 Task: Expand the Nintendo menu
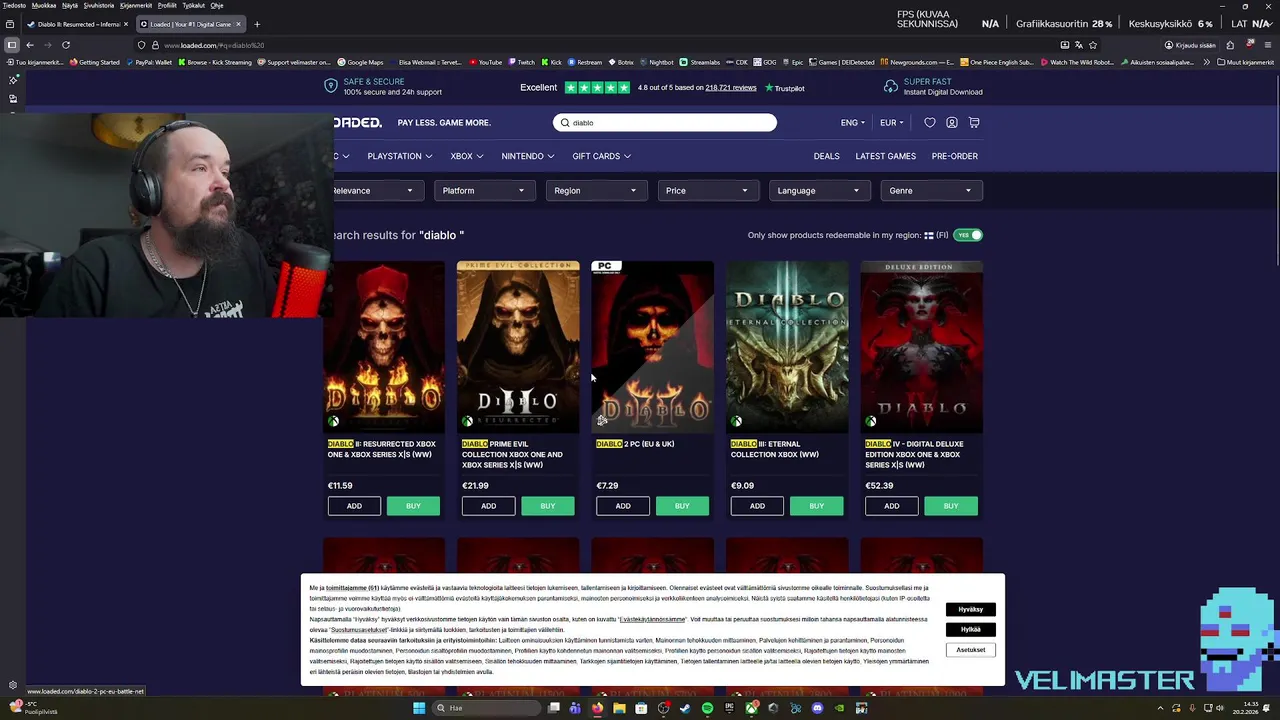(527, 156)
